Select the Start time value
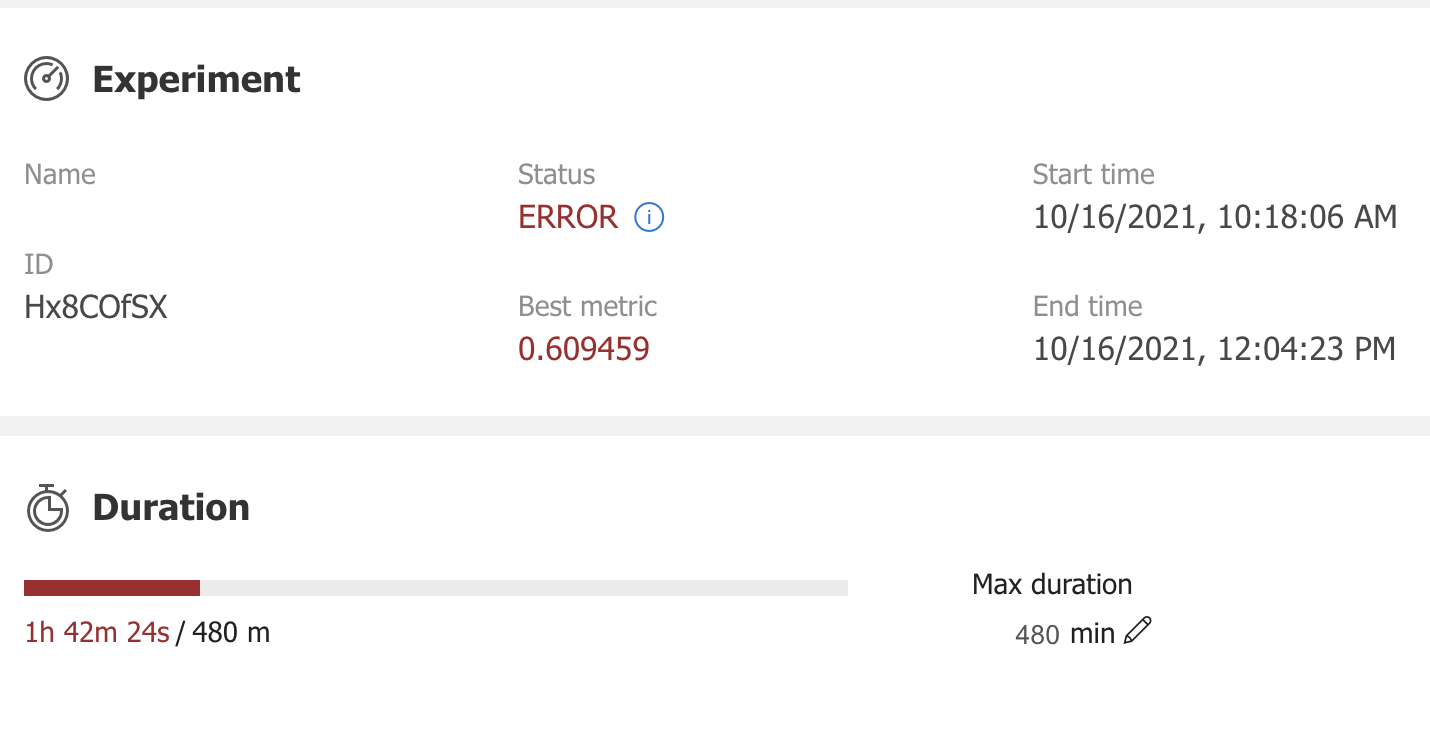Screen dimensions: 1430x752 point(1214,217)
